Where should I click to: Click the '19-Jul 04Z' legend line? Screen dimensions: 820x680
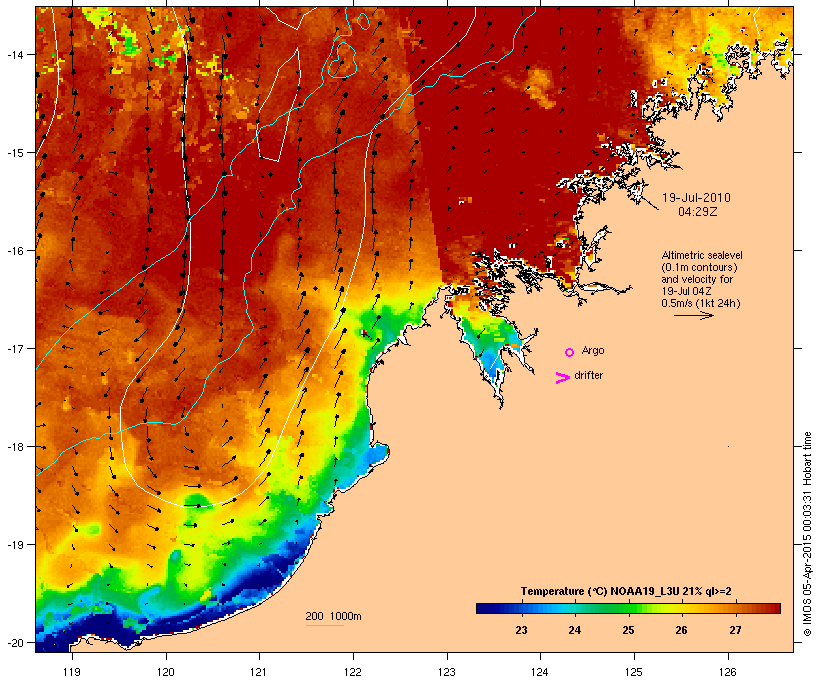point(686,291)
